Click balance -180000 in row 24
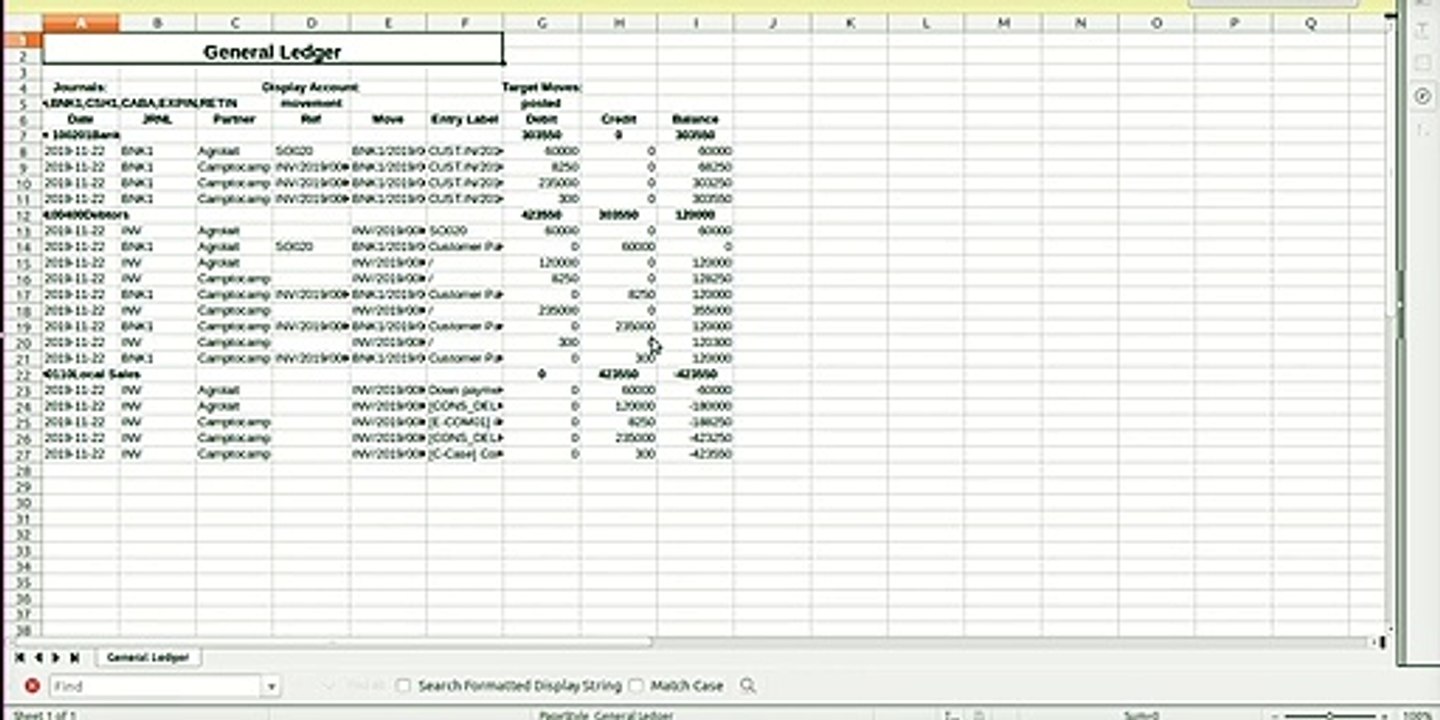The height and width of the screenshot is (720, 1440). coord(695,406)
